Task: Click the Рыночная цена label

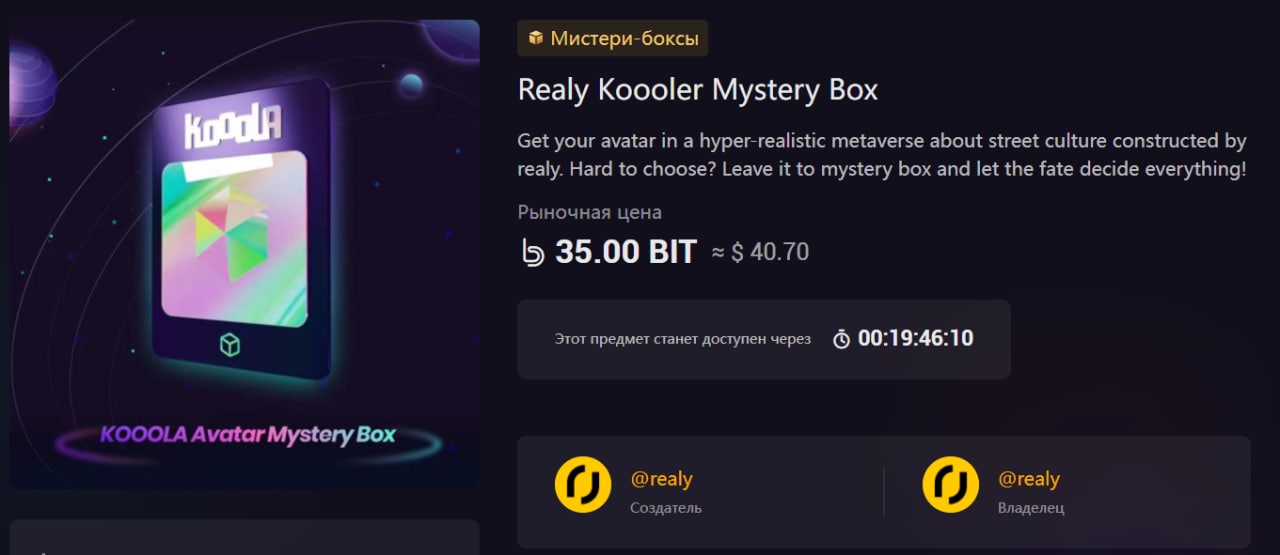Action: tap(590, 212)
